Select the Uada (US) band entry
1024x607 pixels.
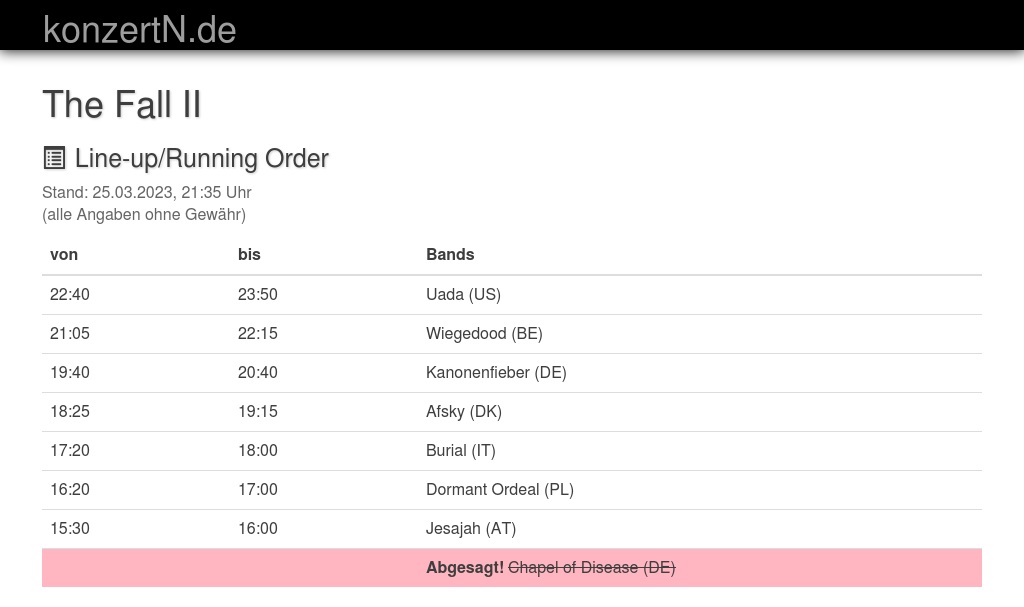[x=463, y=294]
